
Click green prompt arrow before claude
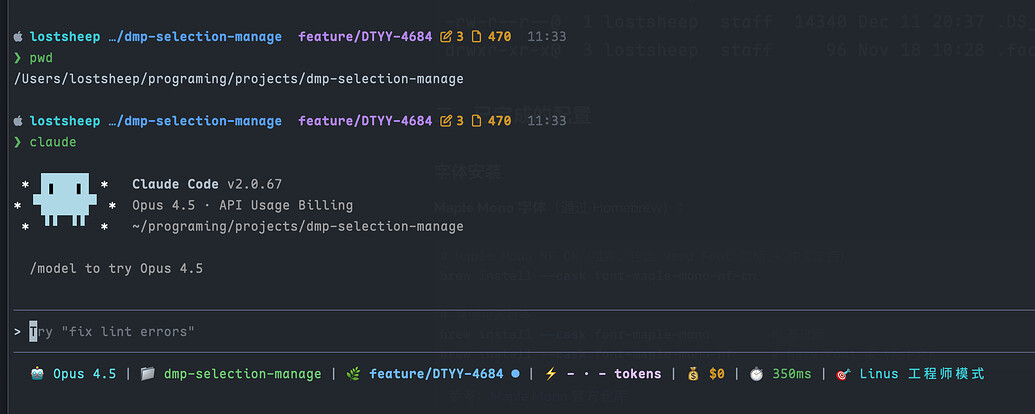tap(18, 142)
